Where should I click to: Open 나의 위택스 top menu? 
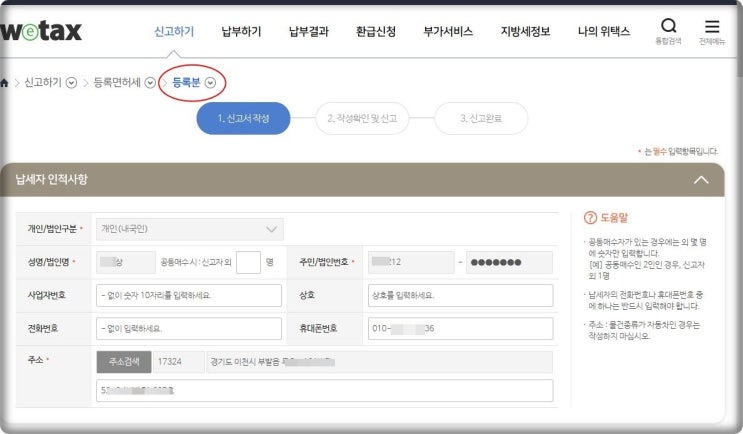[604, 31]
